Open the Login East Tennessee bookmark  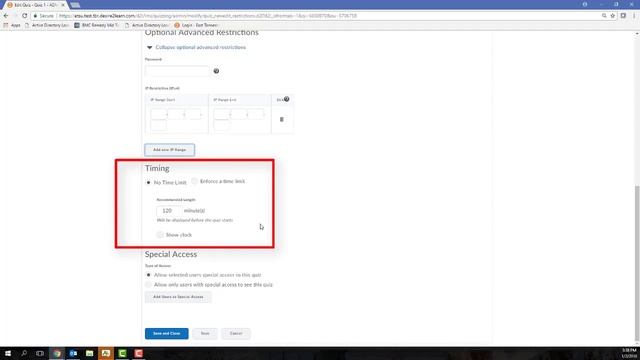[x=196, y=25]
